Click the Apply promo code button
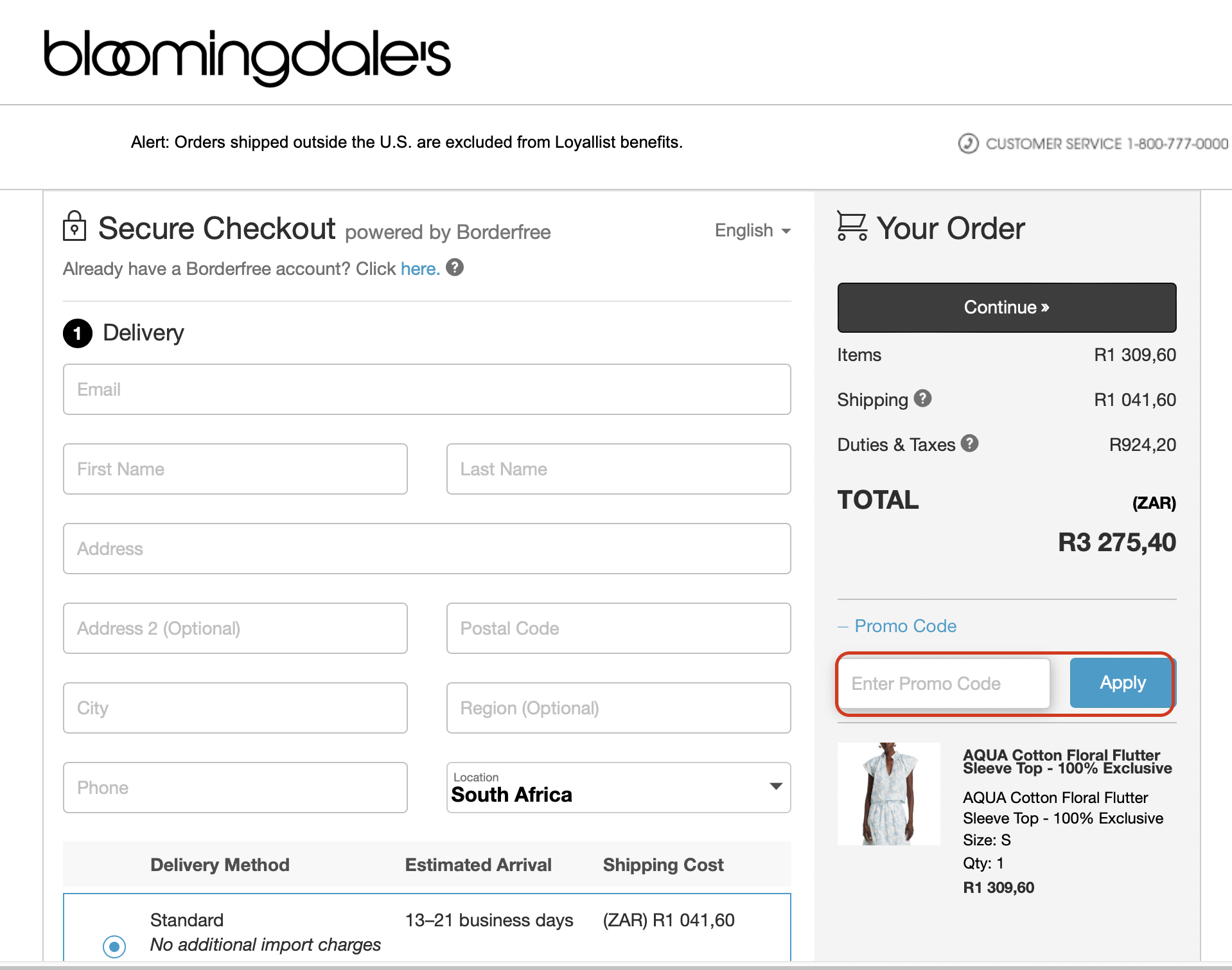Image resolution: width=1232 pixels, height=970 pixels. point(1122,683)
